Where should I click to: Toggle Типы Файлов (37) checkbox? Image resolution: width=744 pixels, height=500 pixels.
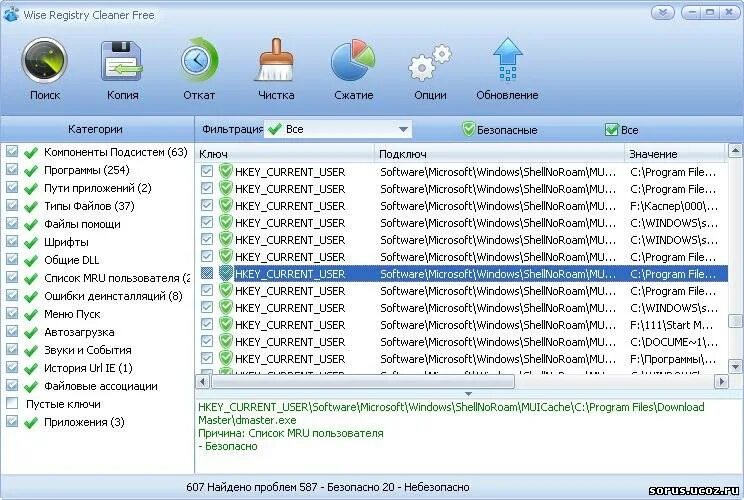pyautogui.click(x=12, y=205)
